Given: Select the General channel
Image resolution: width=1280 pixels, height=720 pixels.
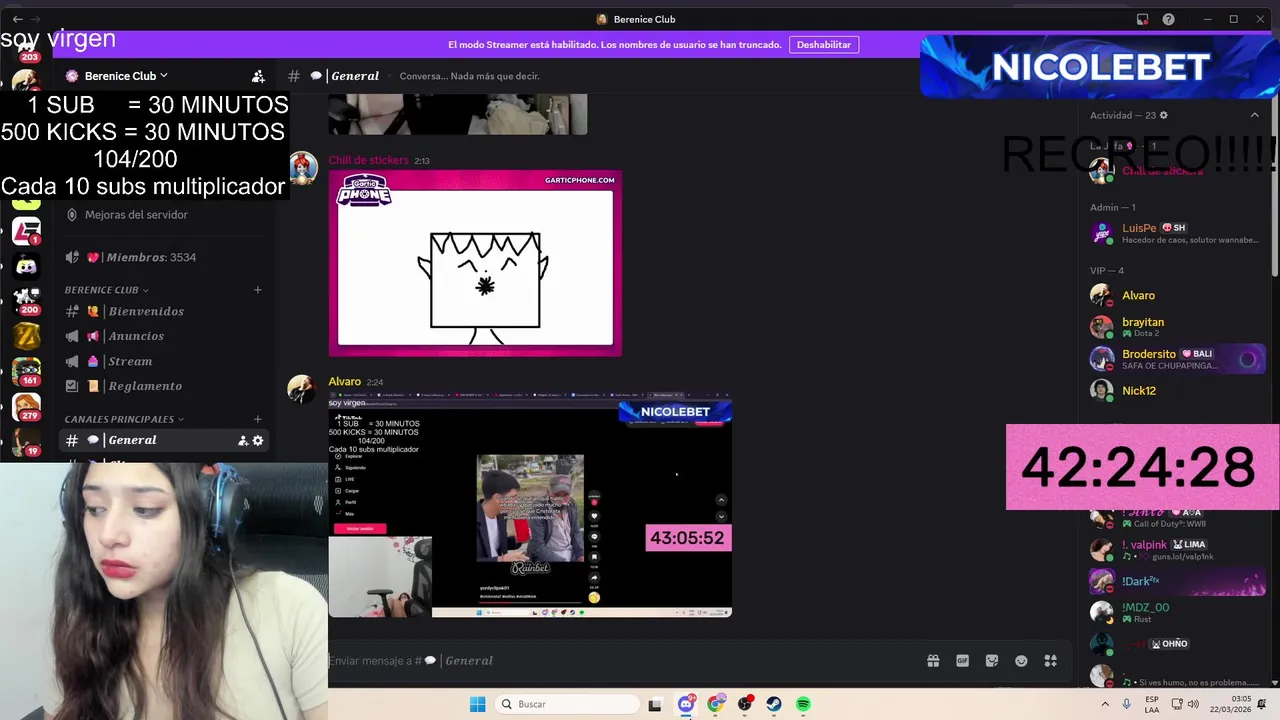Looking at the screenshot, I should (165, 440).
